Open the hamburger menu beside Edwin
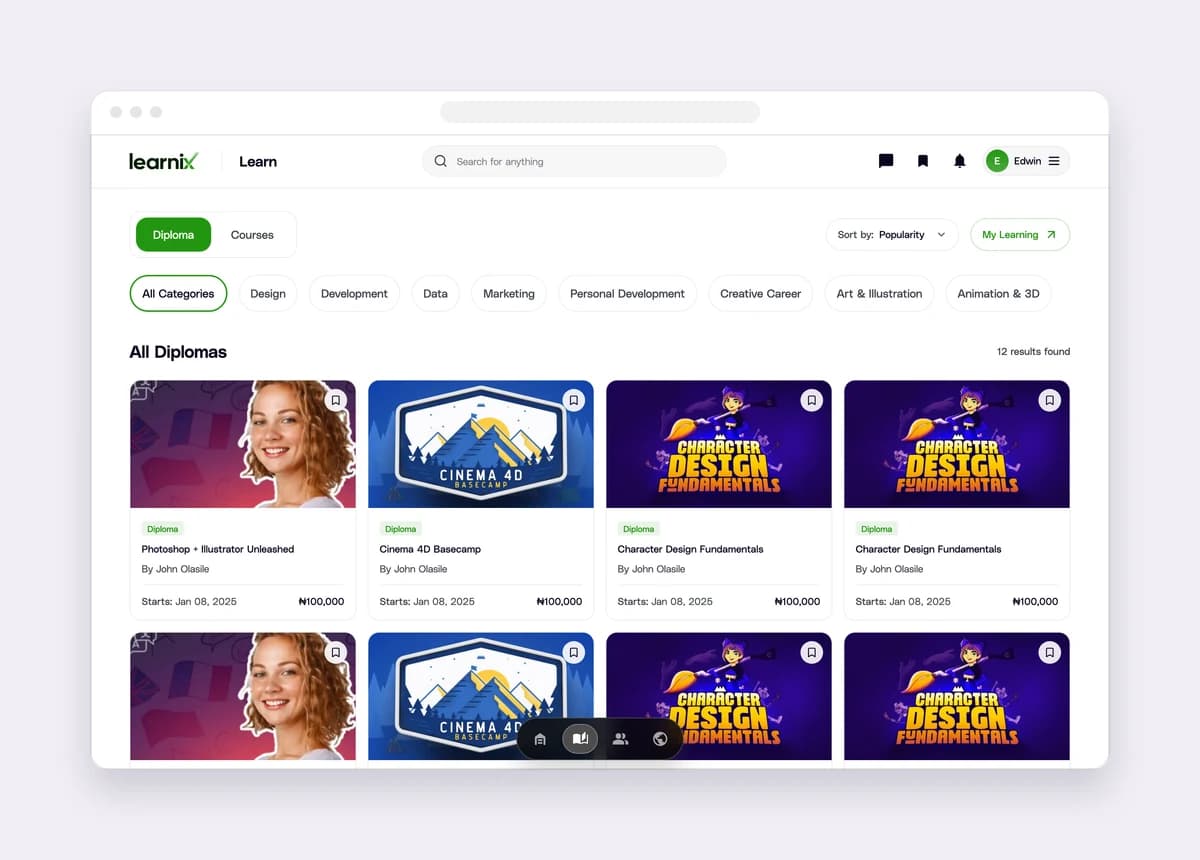 [x=1054, y=161]
